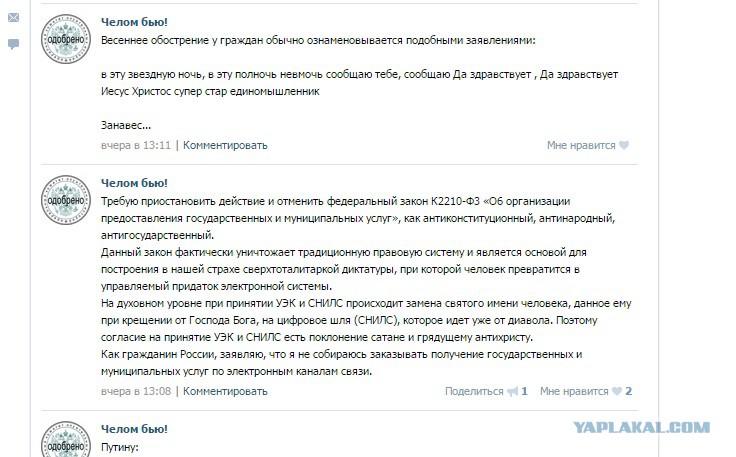
Task: Open author name of the Путину: post
Action: click(x=134, y=429)
